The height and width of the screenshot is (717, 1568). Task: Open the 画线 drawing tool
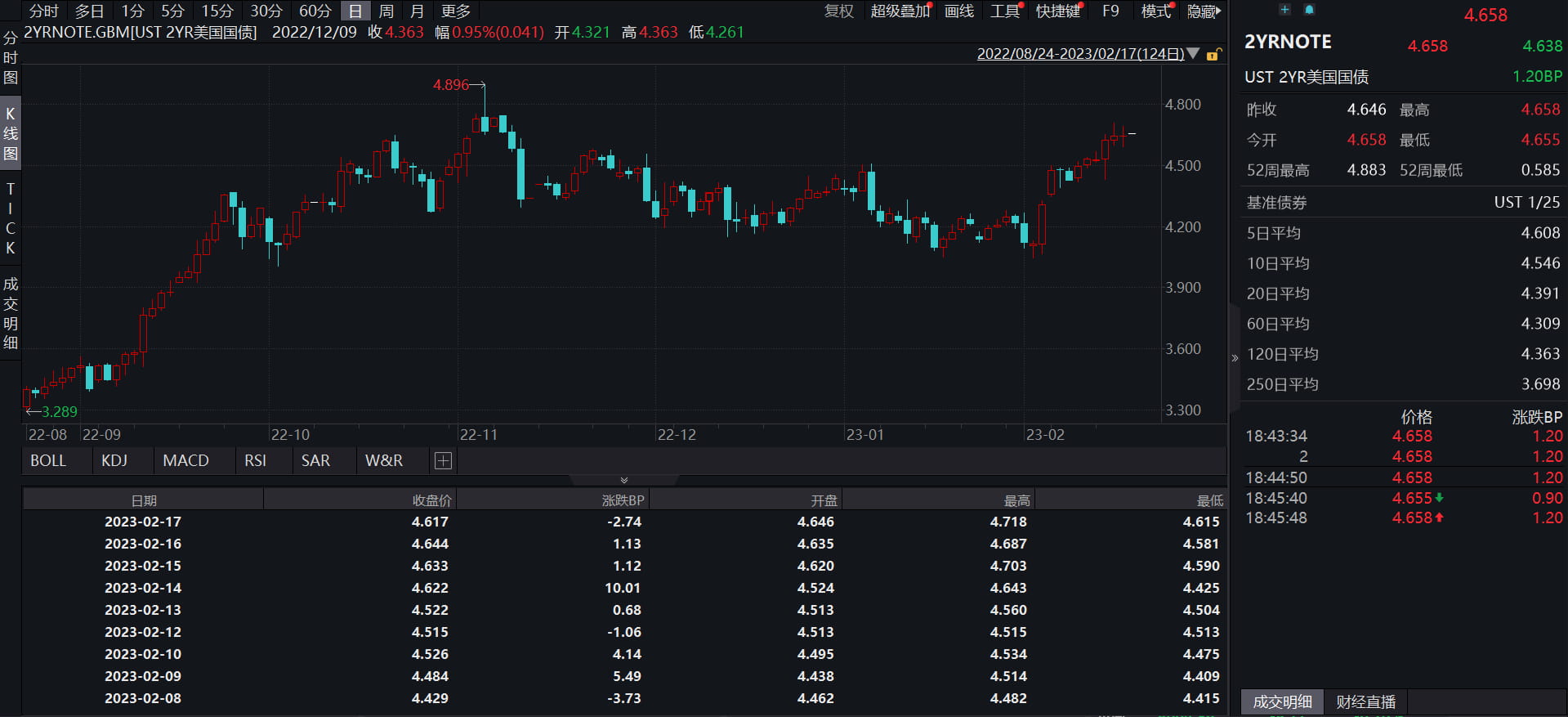point(959,11)
